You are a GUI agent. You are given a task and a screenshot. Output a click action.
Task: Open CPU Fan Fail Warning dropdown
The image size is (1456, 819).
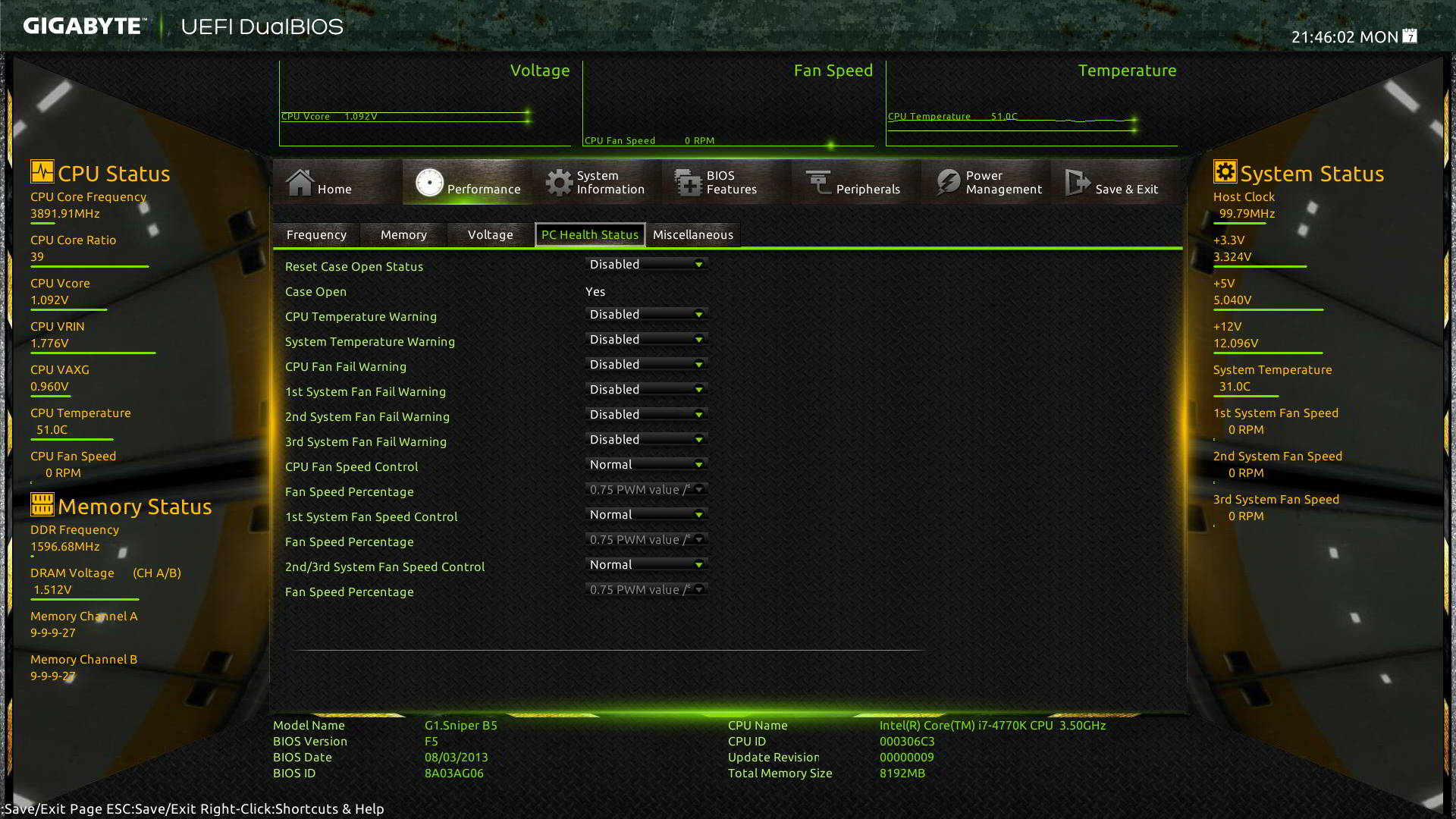tap(647, 364)
